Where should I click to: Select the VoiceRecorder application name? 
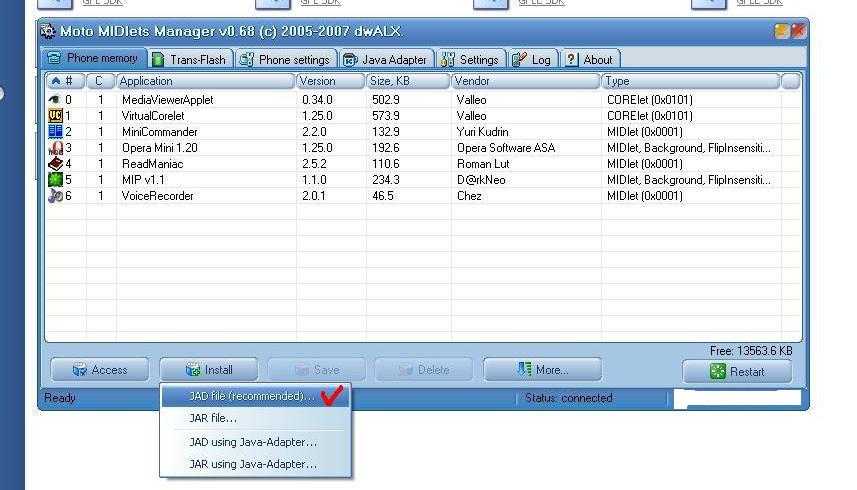coord(157,196)
